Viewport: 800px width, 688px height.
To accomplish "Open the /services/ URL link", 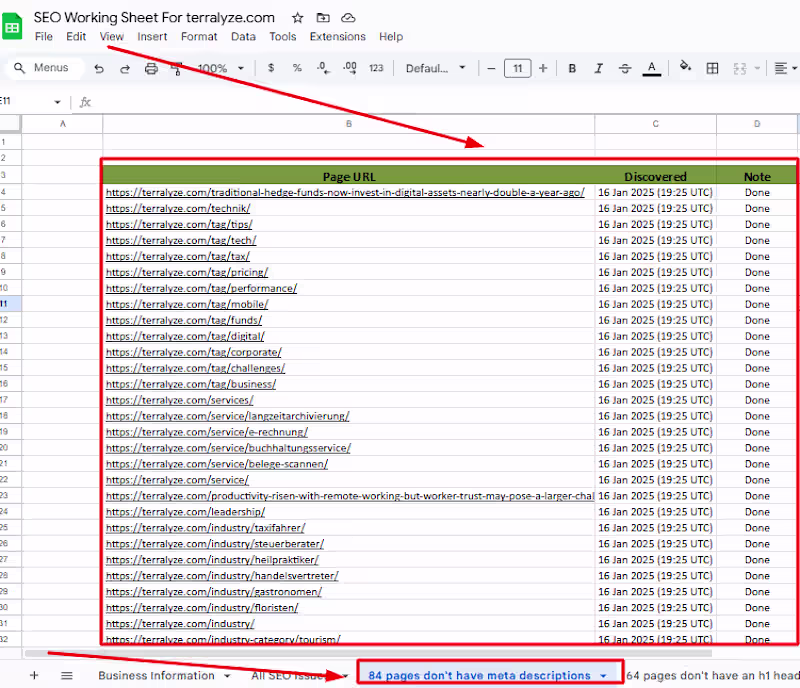I will pyautogui.click(x=180, y=400).
